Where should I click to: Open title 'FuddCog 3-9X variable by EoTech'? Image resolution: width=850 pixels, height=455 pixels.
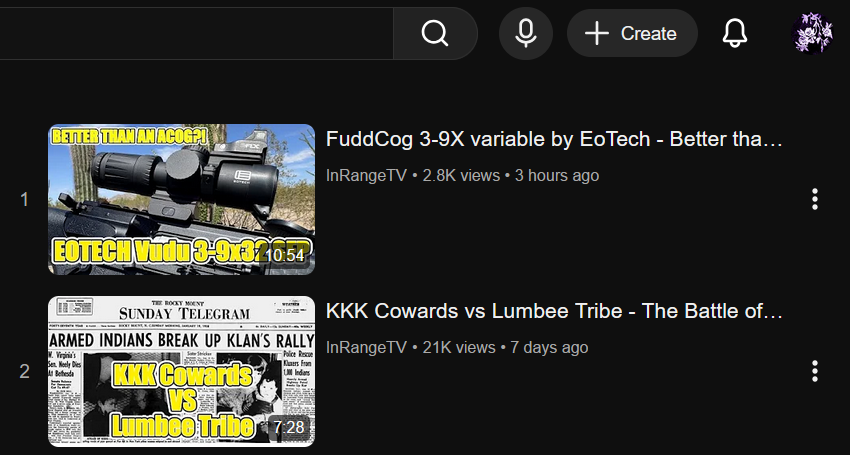pyautogui.click(x=554, y=139)
